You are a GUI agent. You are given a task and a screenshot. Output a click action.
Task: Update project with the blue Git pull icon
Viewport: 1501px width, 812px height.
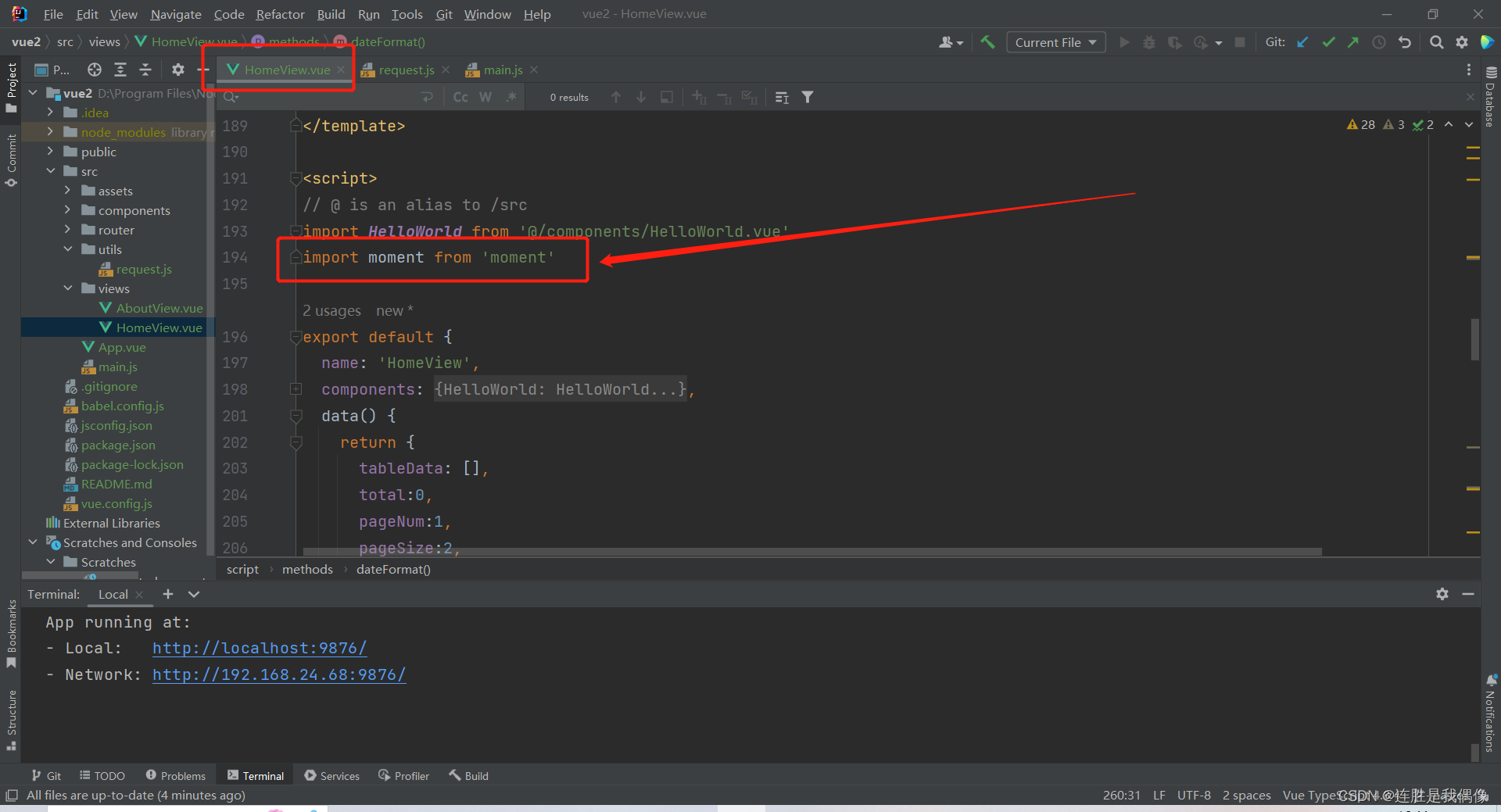1302,42
